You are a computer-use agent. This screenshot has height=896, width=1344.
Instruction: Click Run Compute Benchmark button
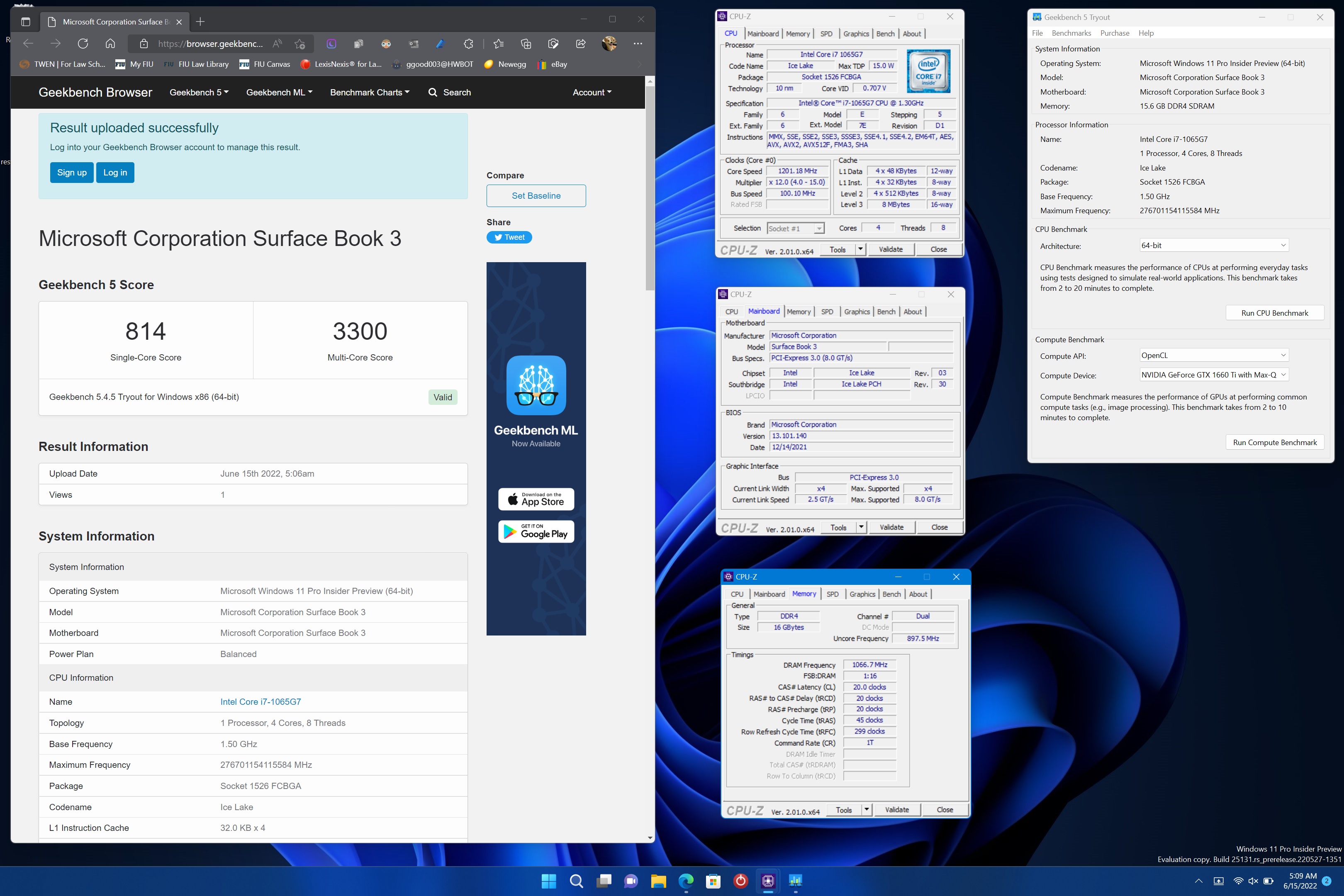coord(1275,442)
